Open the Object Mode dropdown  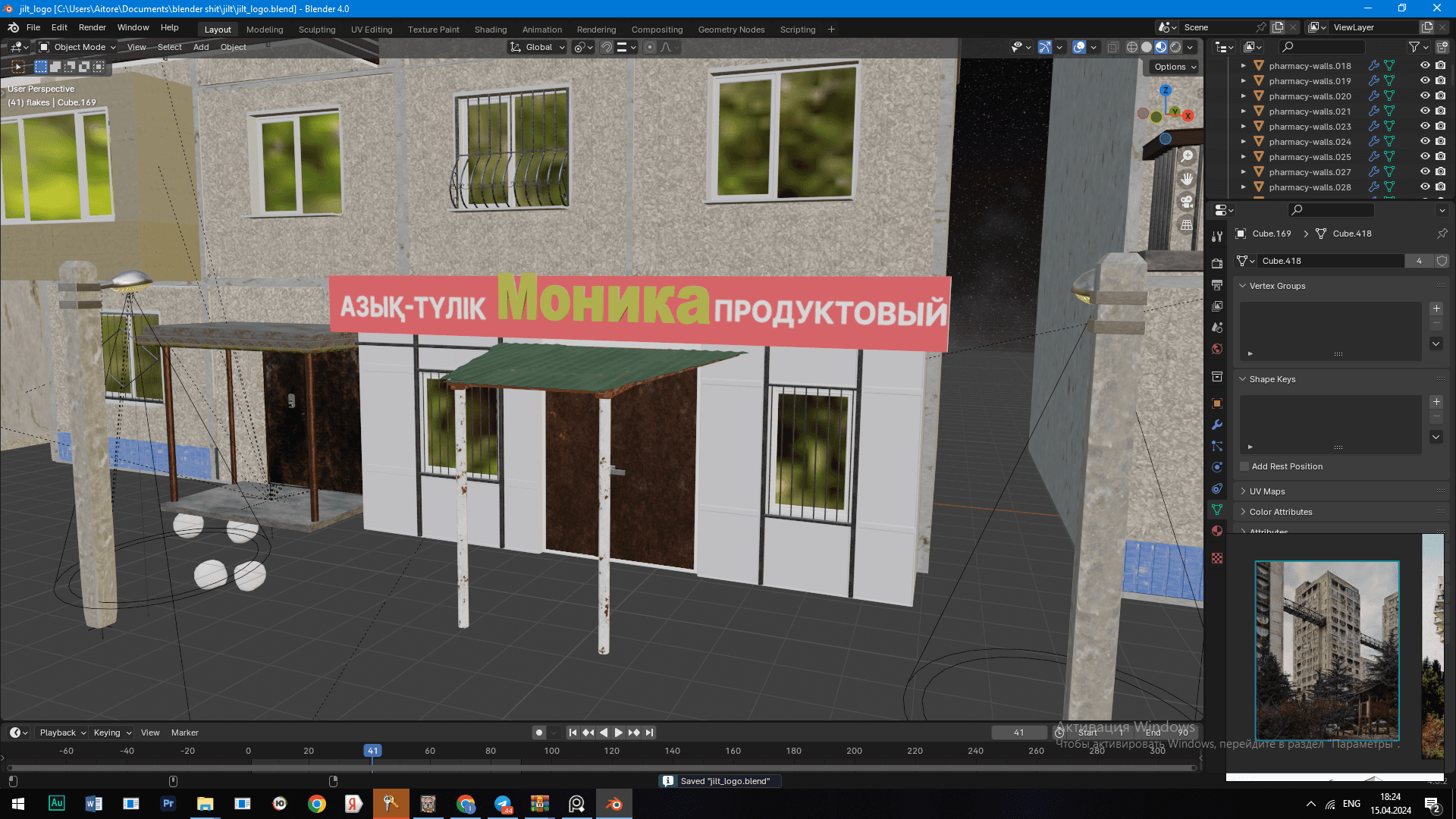[77, 47]
